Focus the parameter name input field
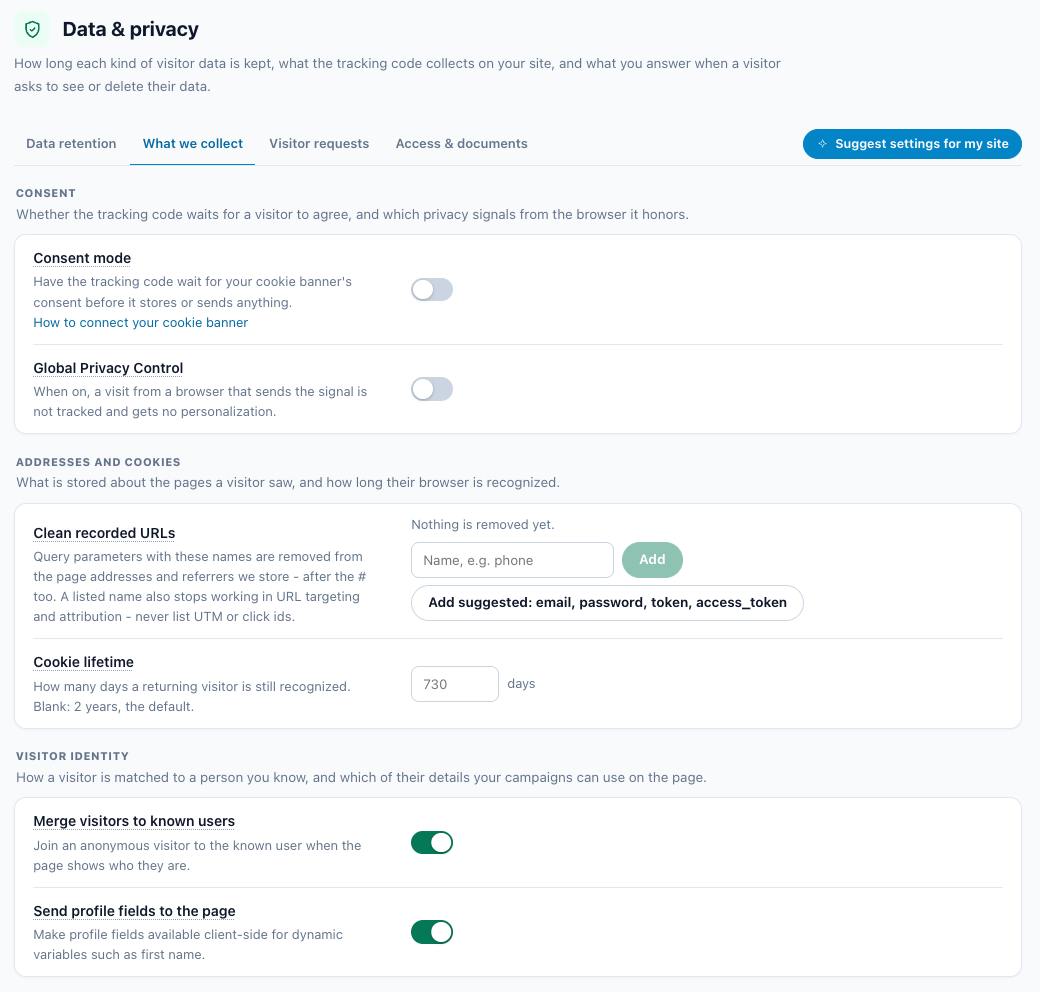Screen dimensions: 1040x992 tap(512, 560)
